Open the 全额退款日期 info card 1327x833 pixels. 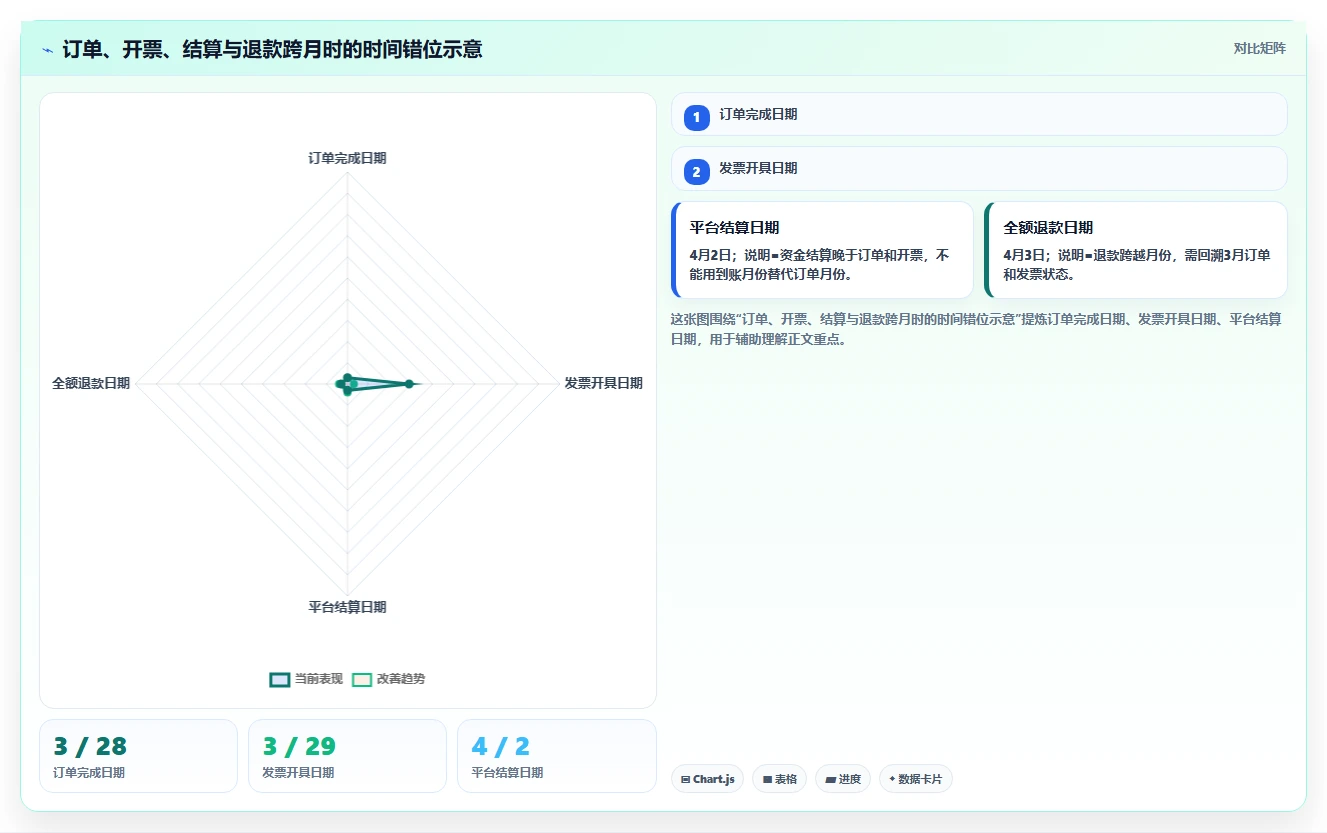coord(1136,250)
